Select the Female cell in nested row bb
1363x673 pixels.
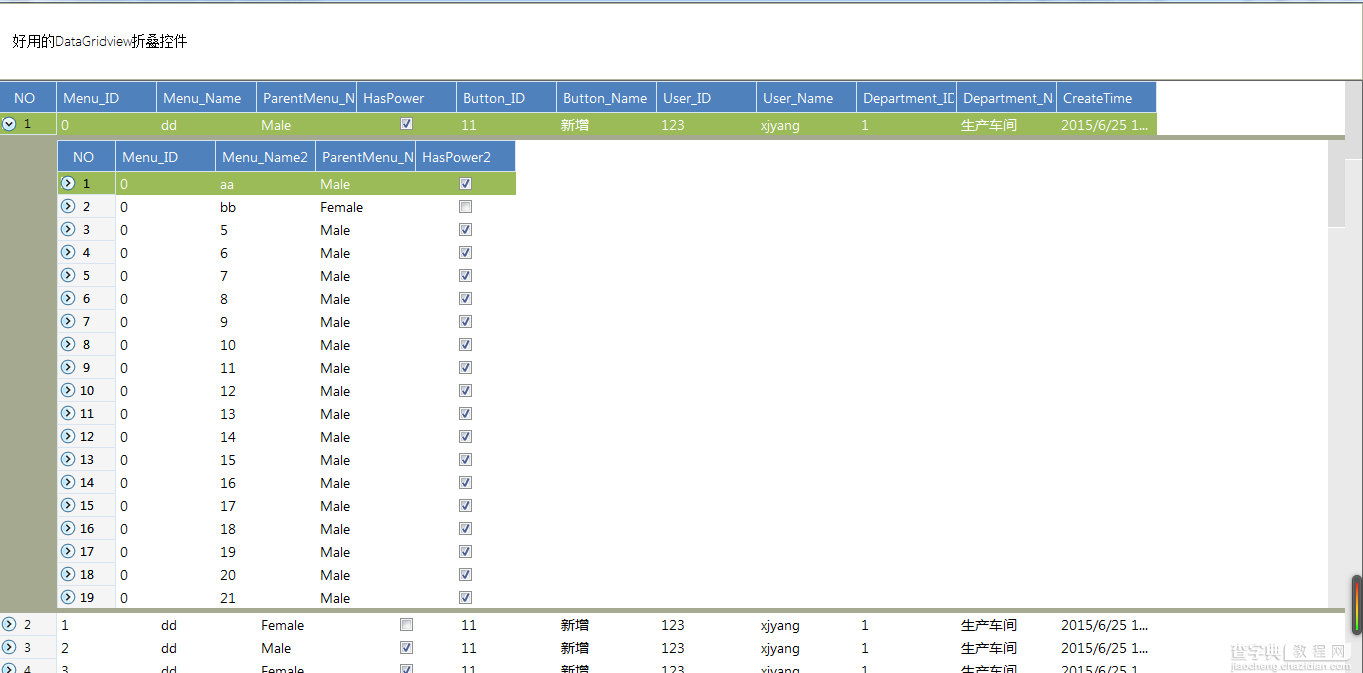click(x=366, y=207)
